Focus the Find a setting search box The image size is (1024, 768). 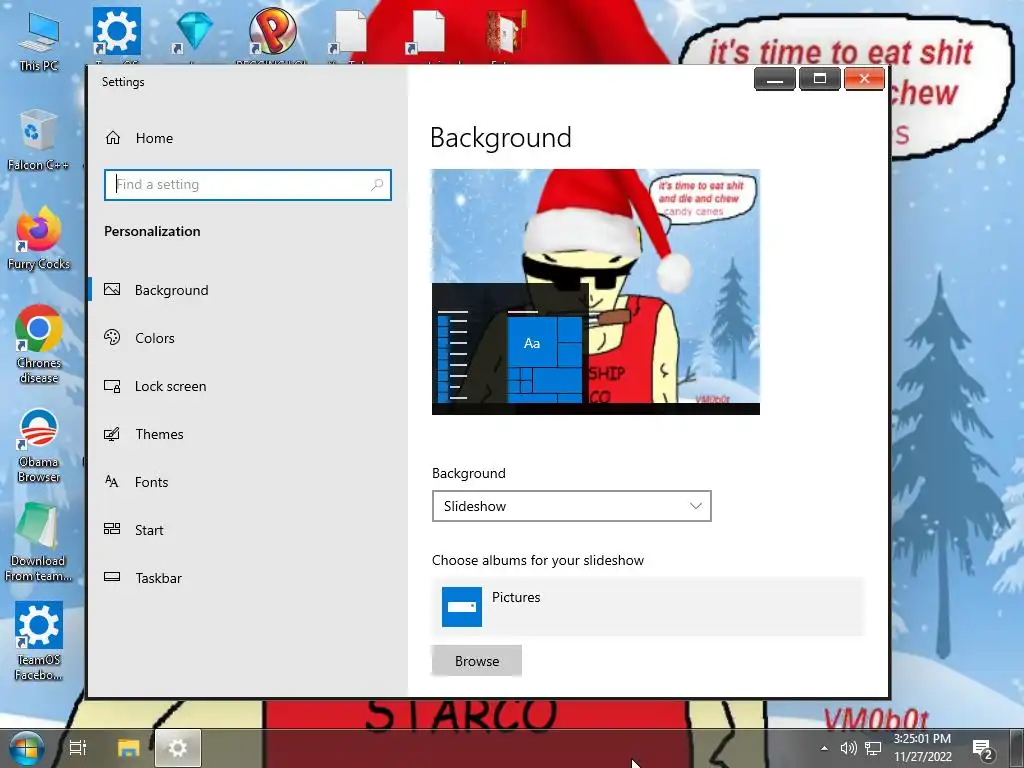click(x=248, y=185)
